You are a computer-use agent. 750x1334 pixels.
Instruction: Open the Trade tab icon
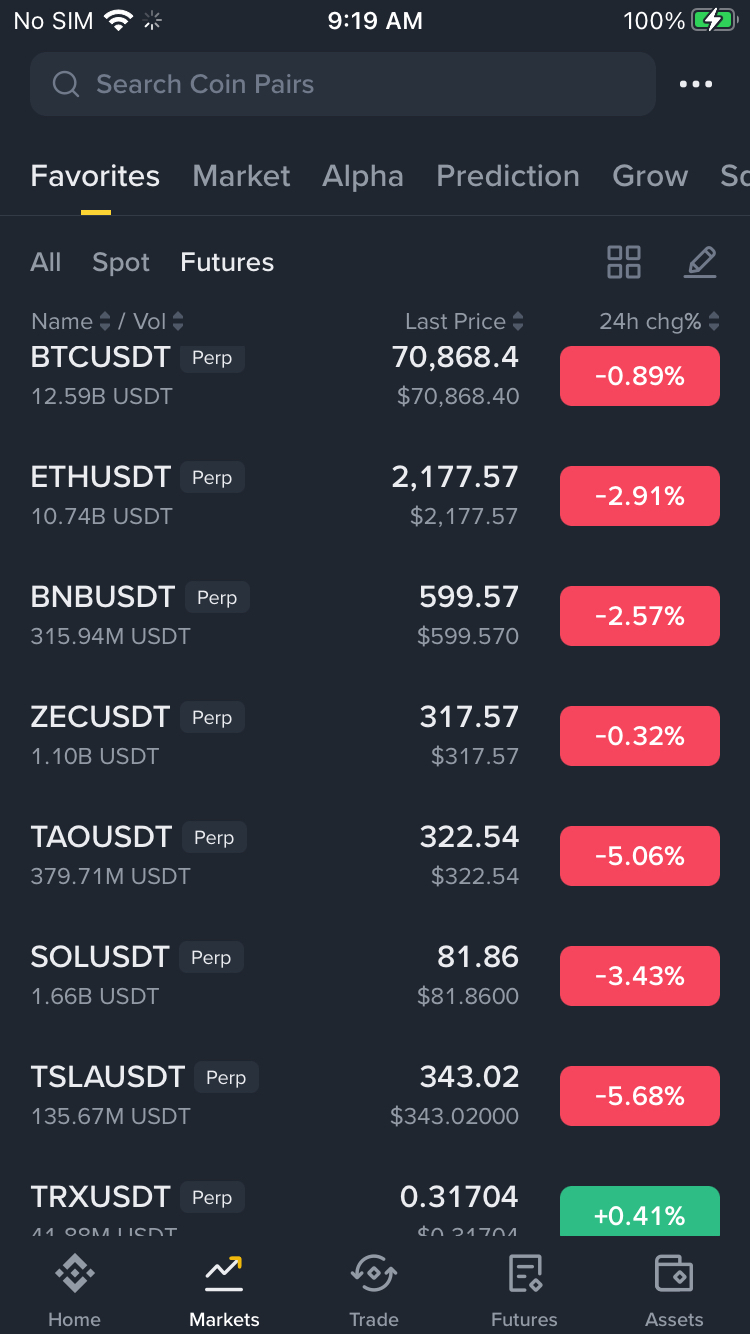tap(374, 1275)
